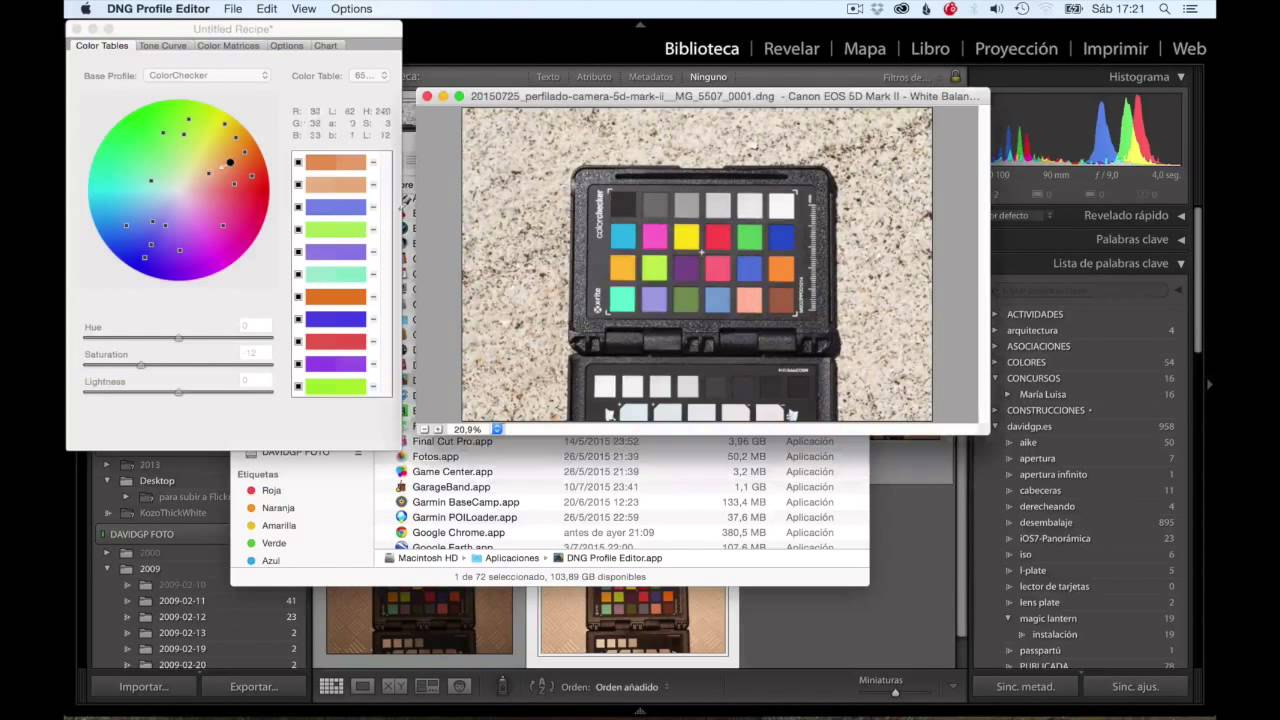1280x720 pixels.
Task: Adjust the Hue slider
Action: click(x=178, y=338)
